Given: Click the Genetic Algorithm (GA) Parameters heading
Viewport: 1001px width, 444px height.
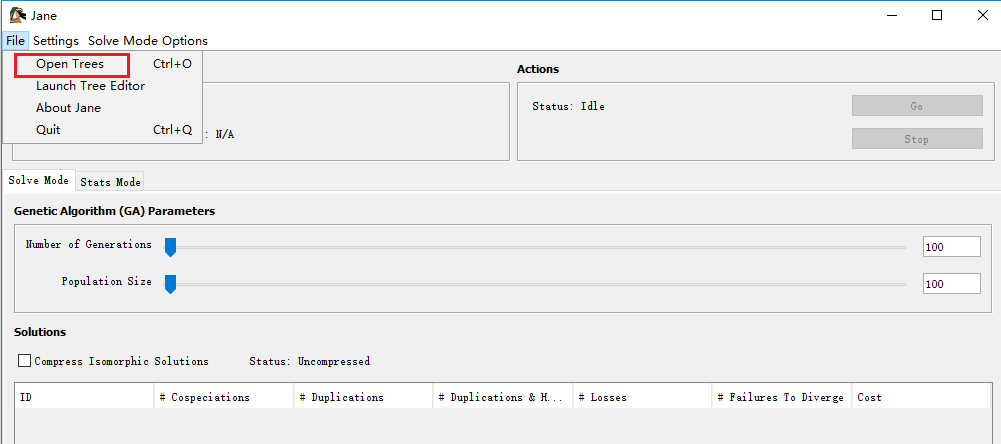Looking at the screenshot, I should 114,211.
